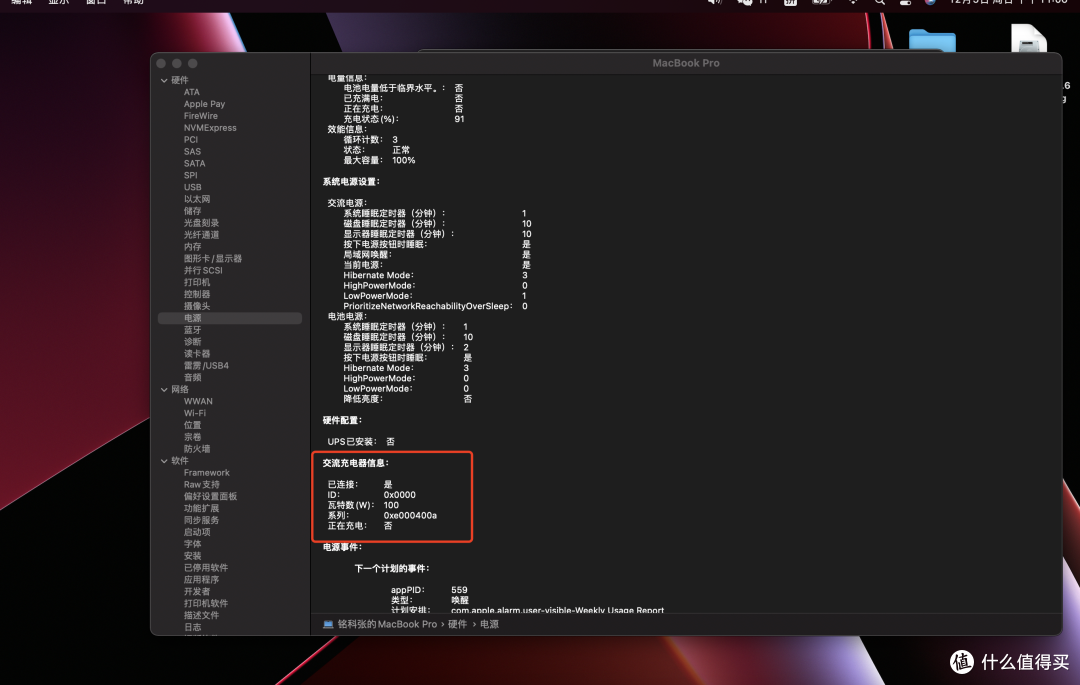Select NVMExpress in the sidebar
Viewport: 1080px width, 685px height.
[x=209, y=128]
